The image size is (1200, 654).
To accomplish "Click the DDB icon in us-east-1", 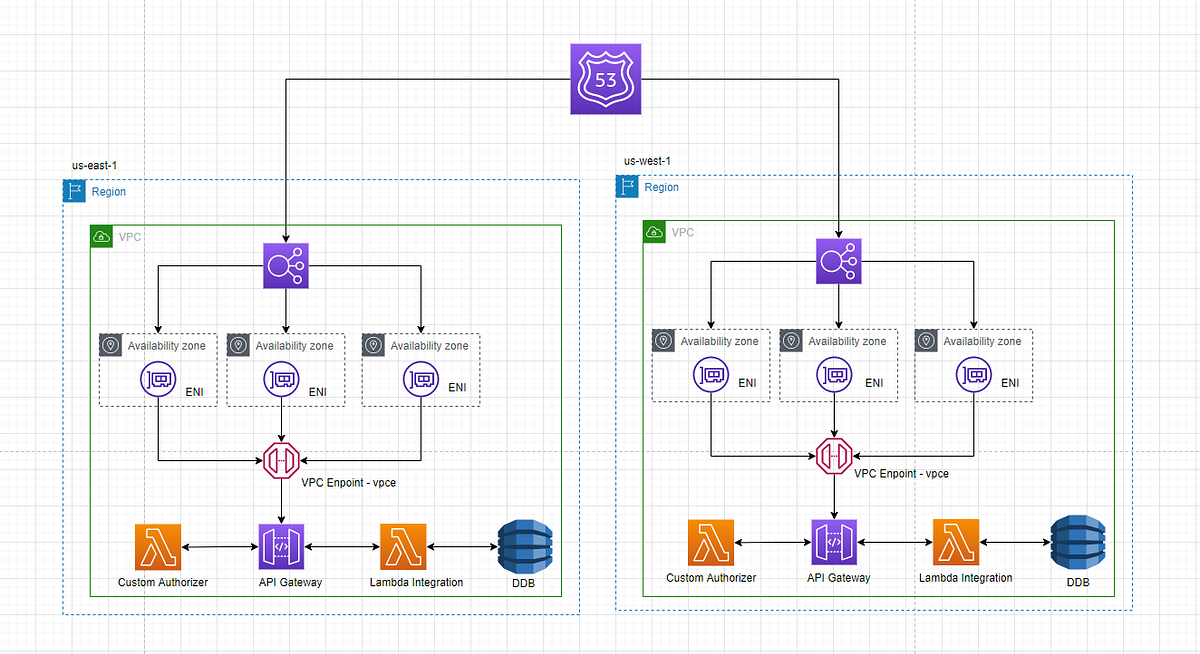I will tap(525, 546).
